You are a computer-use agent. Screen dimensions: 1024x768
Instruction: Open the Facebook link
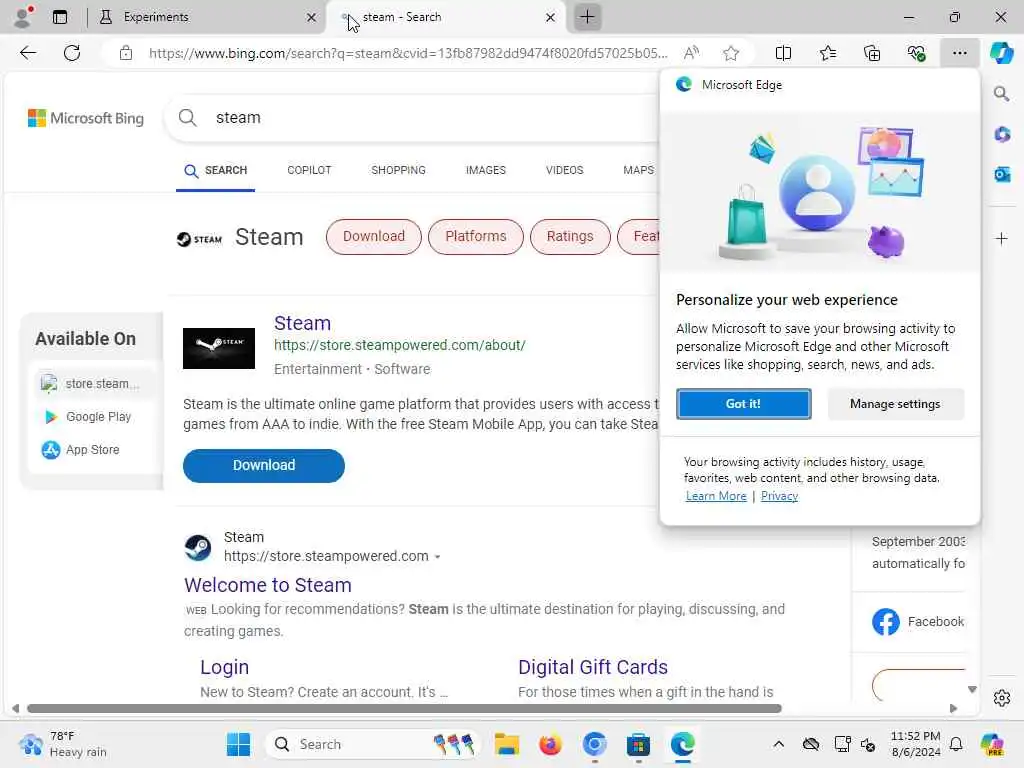click(918, 622)
